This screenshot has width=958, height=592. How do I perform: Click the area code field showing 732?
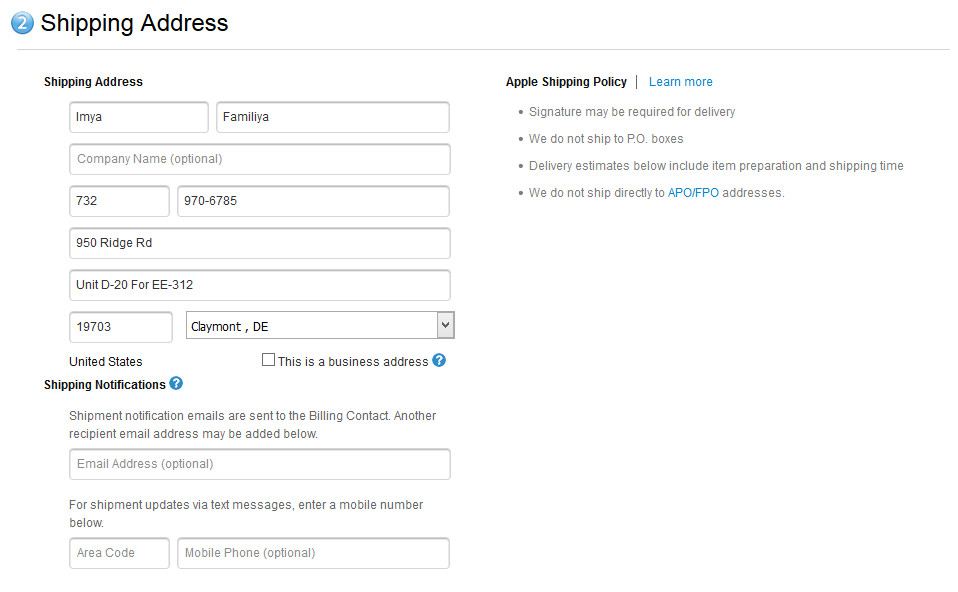(x=119, y=201)
